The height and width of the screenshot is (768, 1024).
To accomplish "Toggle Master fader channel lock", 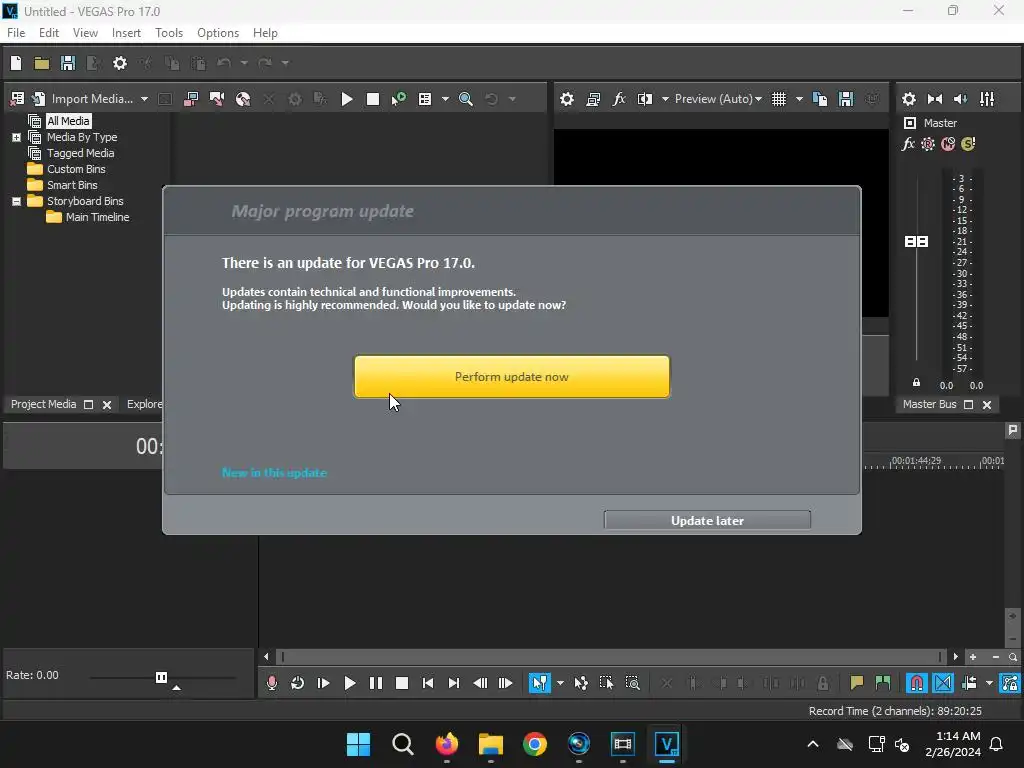I will (x=916, y=383).
